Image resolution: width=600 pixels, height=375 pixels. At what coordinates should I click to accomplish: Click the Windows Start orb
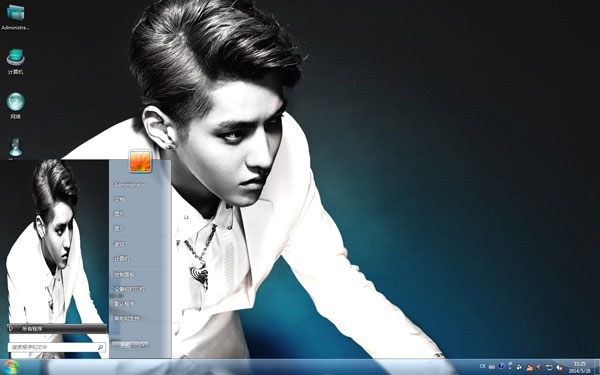(x=11, y=367)
